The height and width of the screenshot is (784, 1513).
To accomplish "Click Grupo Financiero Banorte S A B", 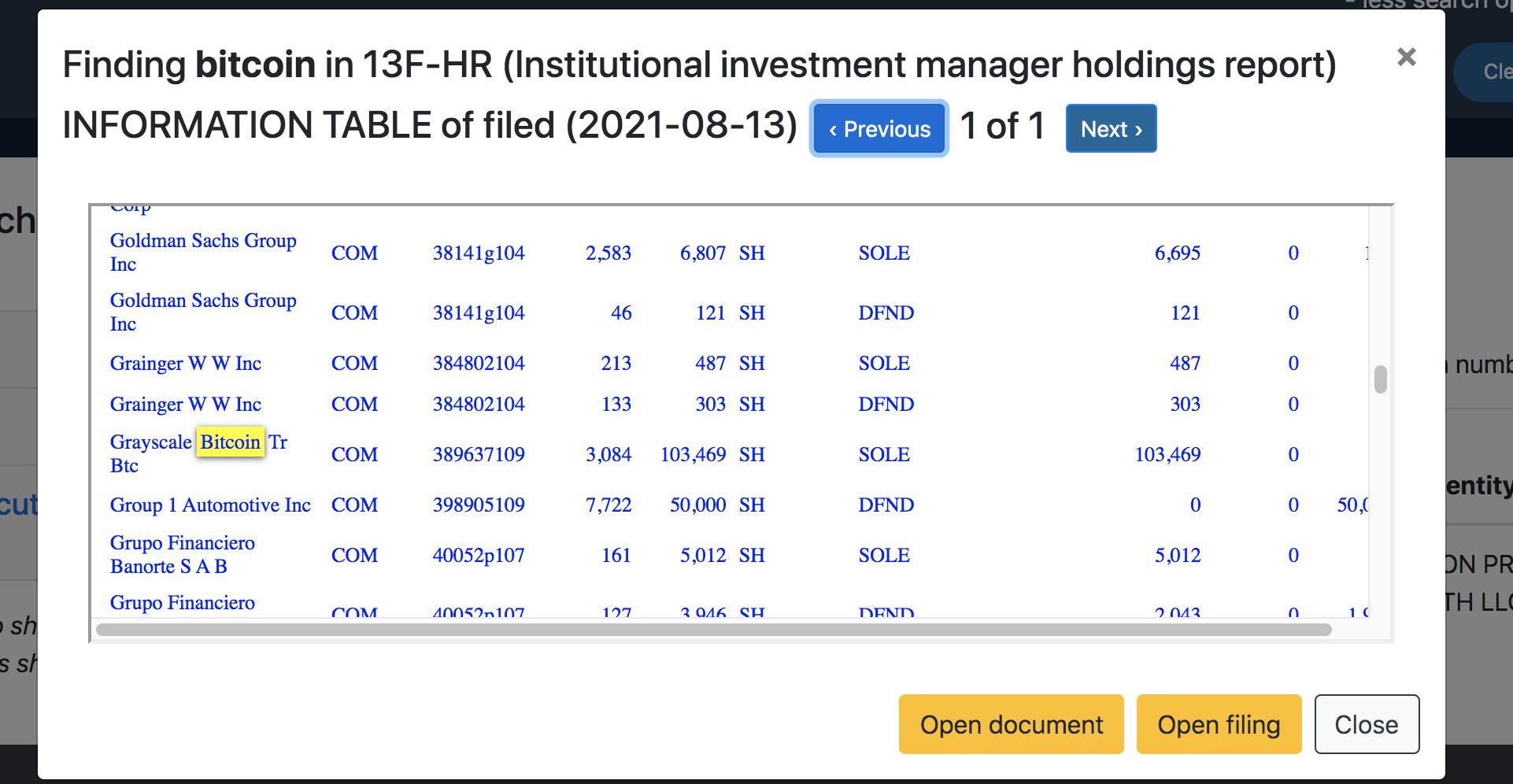I will tap(183, 554).
